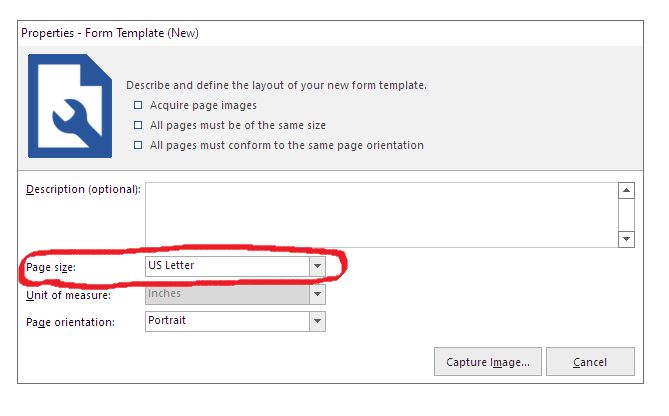Click inside the Description text box
The width and height of the screenshot is (669, 416).
(x=382, y=215)
